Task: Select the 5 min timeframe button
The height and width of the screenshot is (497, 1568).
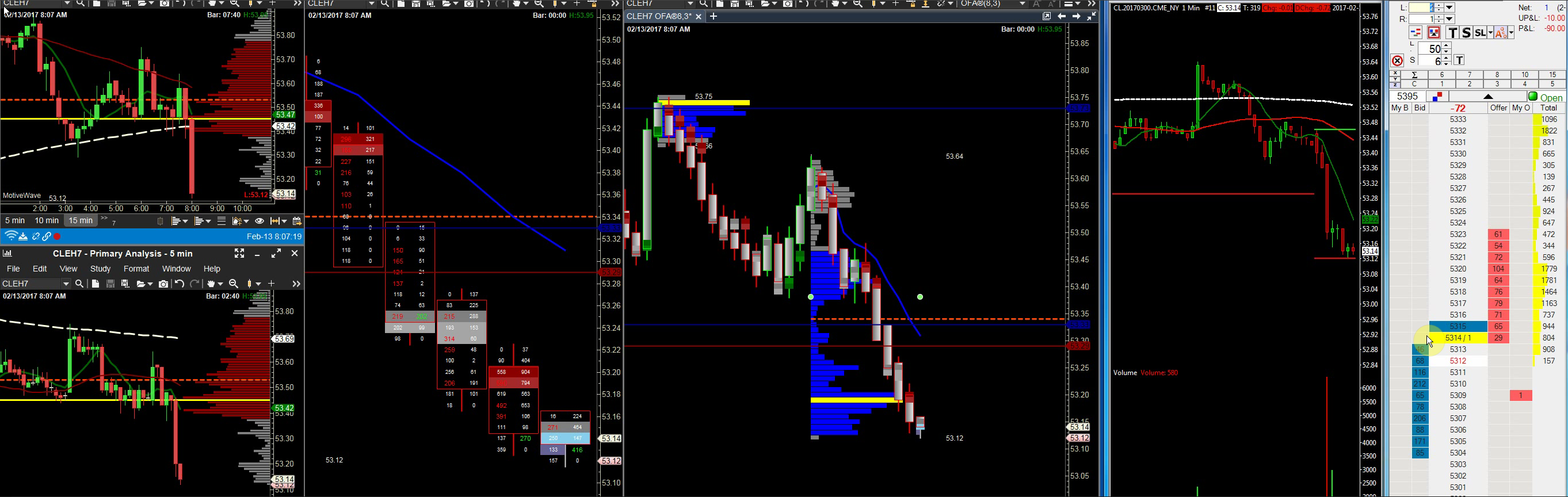Action: pos(15,221)
